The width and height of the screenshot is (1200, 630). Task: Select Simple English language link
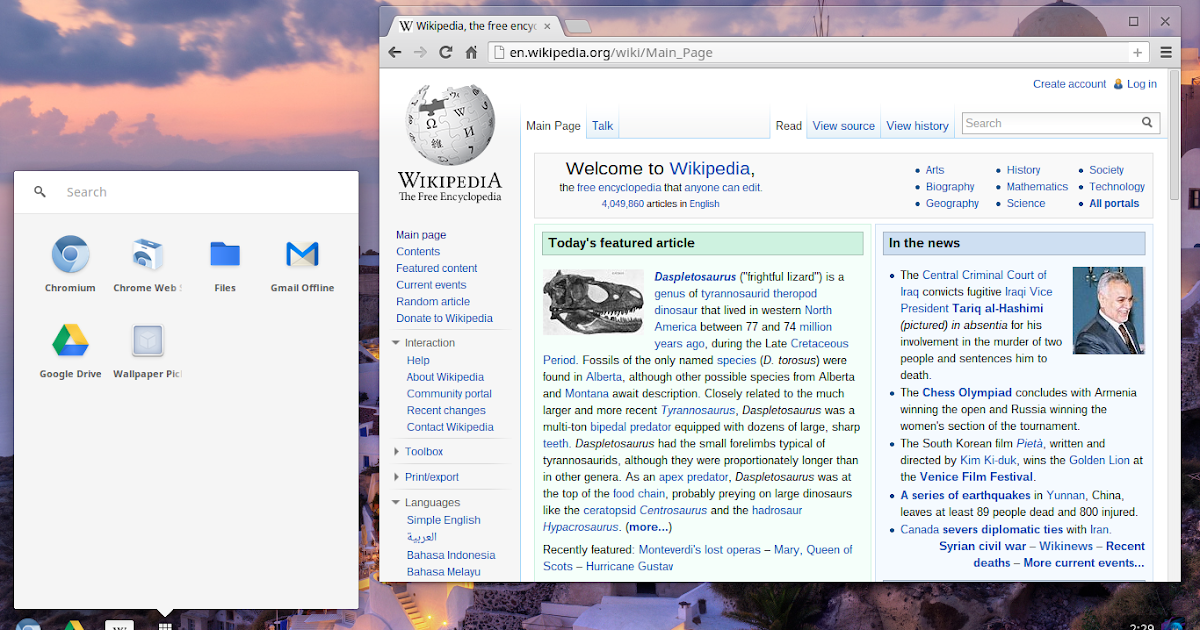click(443, 520)
